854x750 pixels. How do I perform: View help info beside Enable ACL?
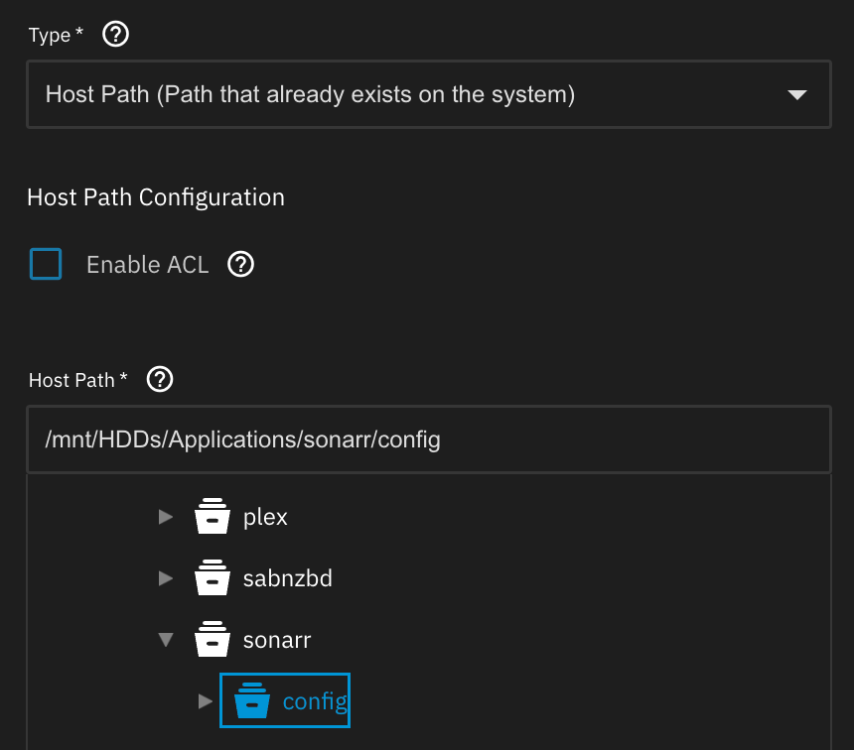(240, 264)
